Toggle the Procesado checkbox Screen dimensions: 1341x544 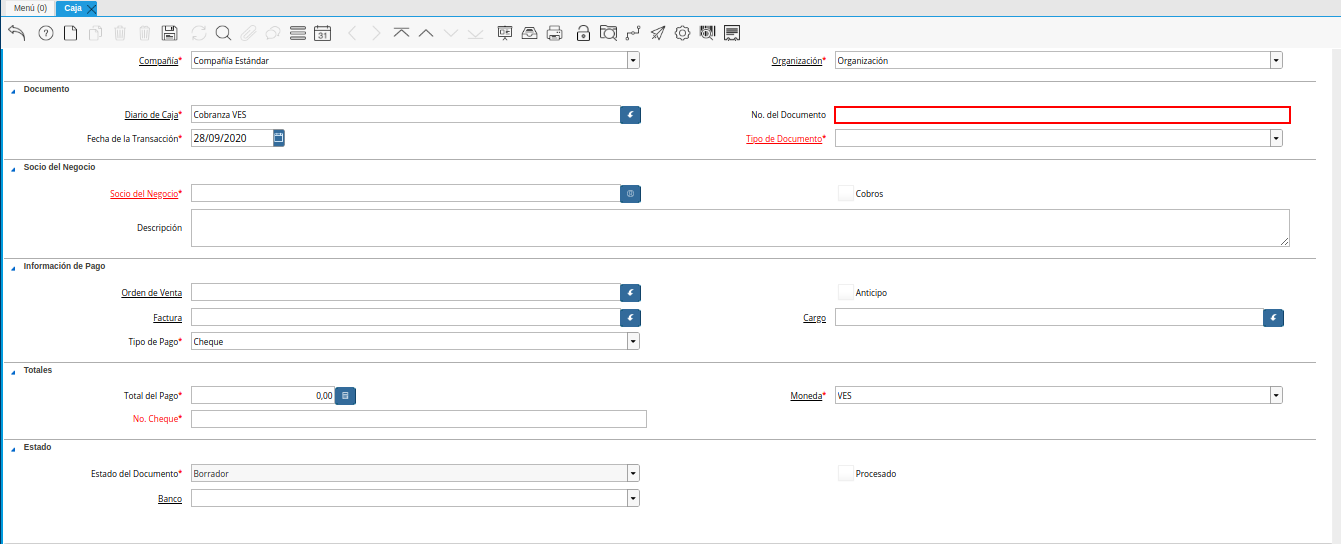pos(846,473)
